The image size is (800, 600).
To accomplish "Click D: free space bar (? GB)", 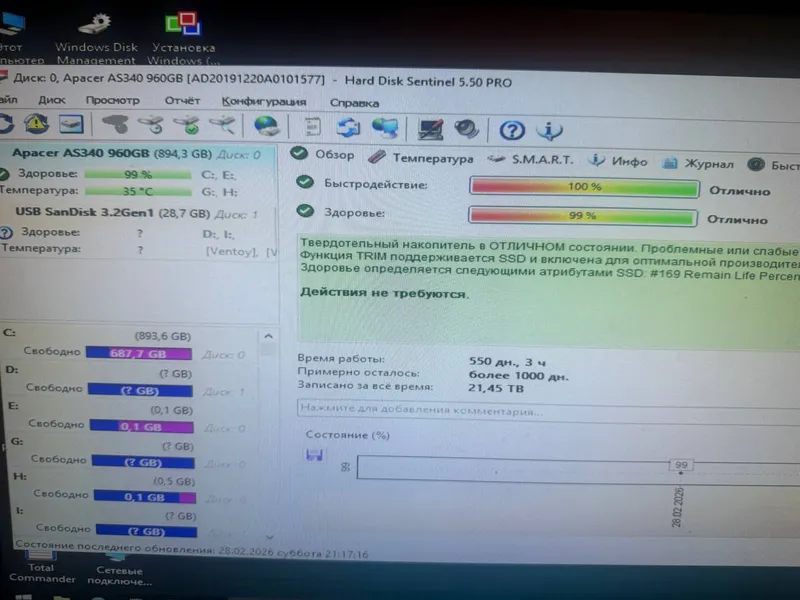I will click(x=140, y=390).
